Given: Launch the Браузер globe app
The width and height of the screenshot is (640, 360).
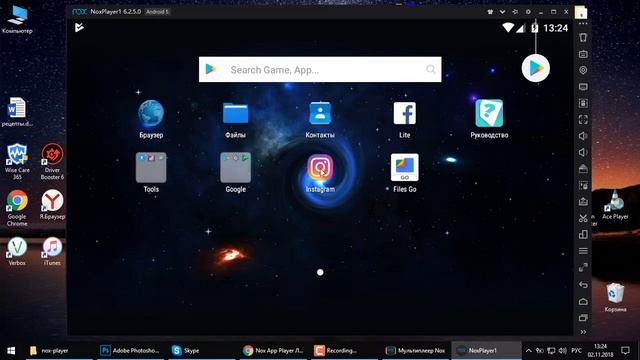Looking at the screenshot, I should click(x=151, y=113).
